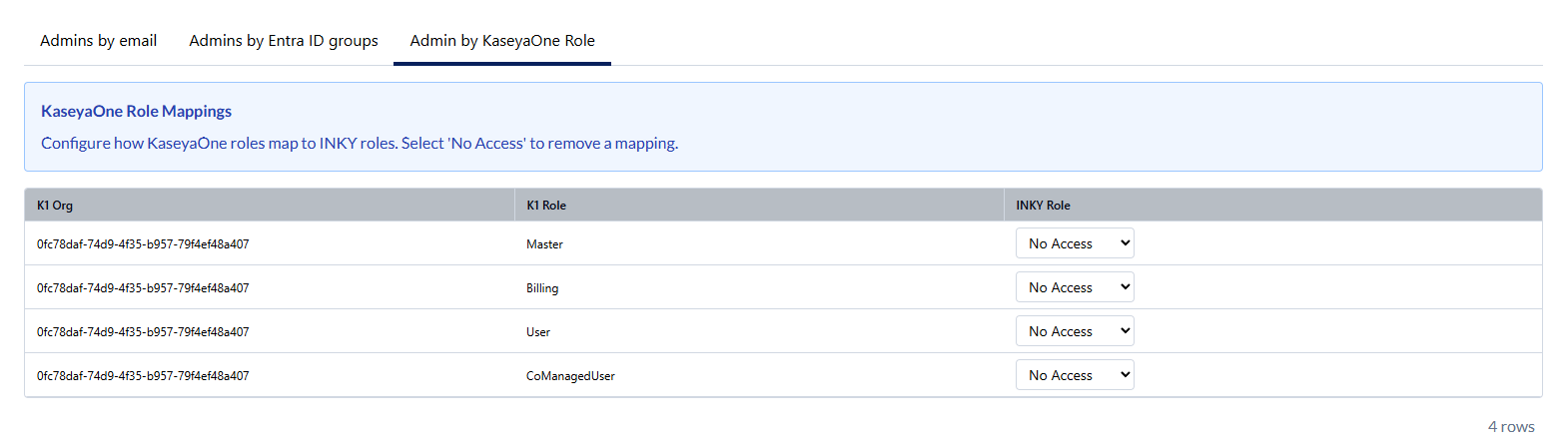This screenshot has width=1568, height=448.
Task: Click the User role cell
Action: [x=538, y=332]
